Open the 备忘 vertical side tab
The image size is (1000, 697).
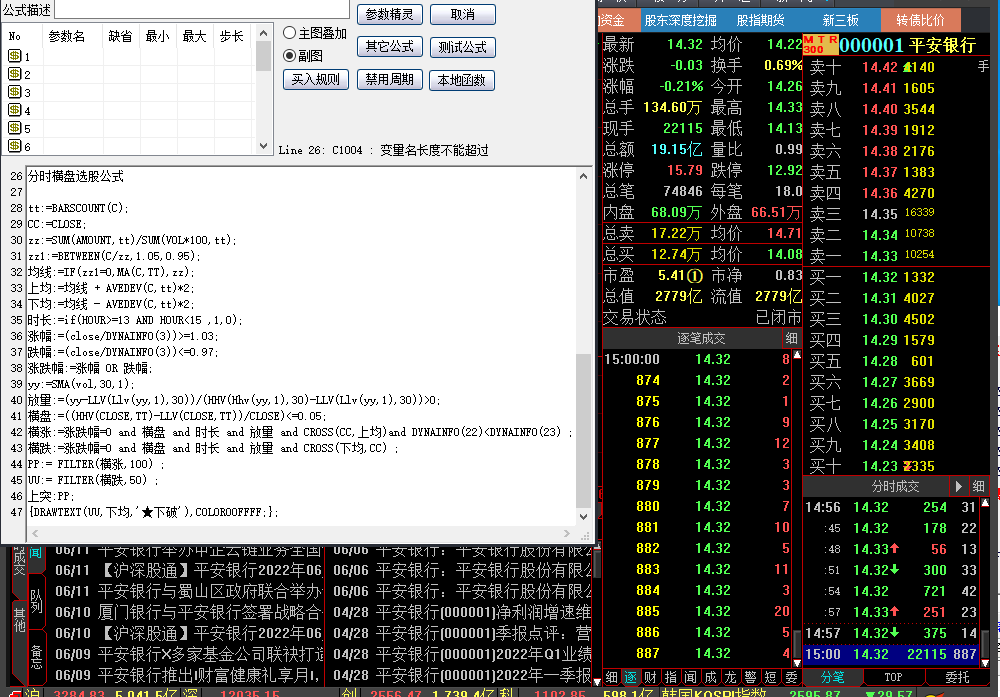36,656
